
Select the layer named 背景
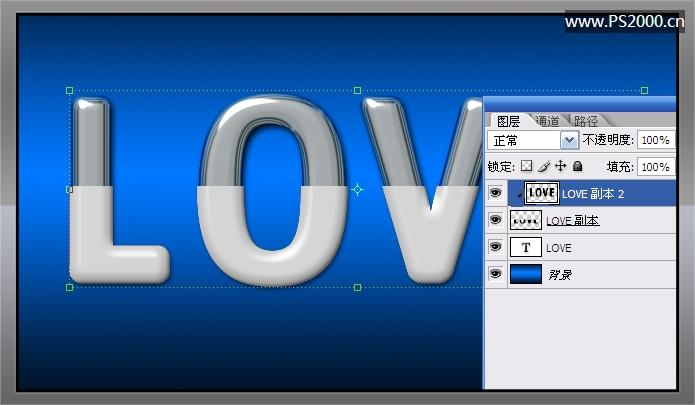pyautogui.click(x=560, y=275)
